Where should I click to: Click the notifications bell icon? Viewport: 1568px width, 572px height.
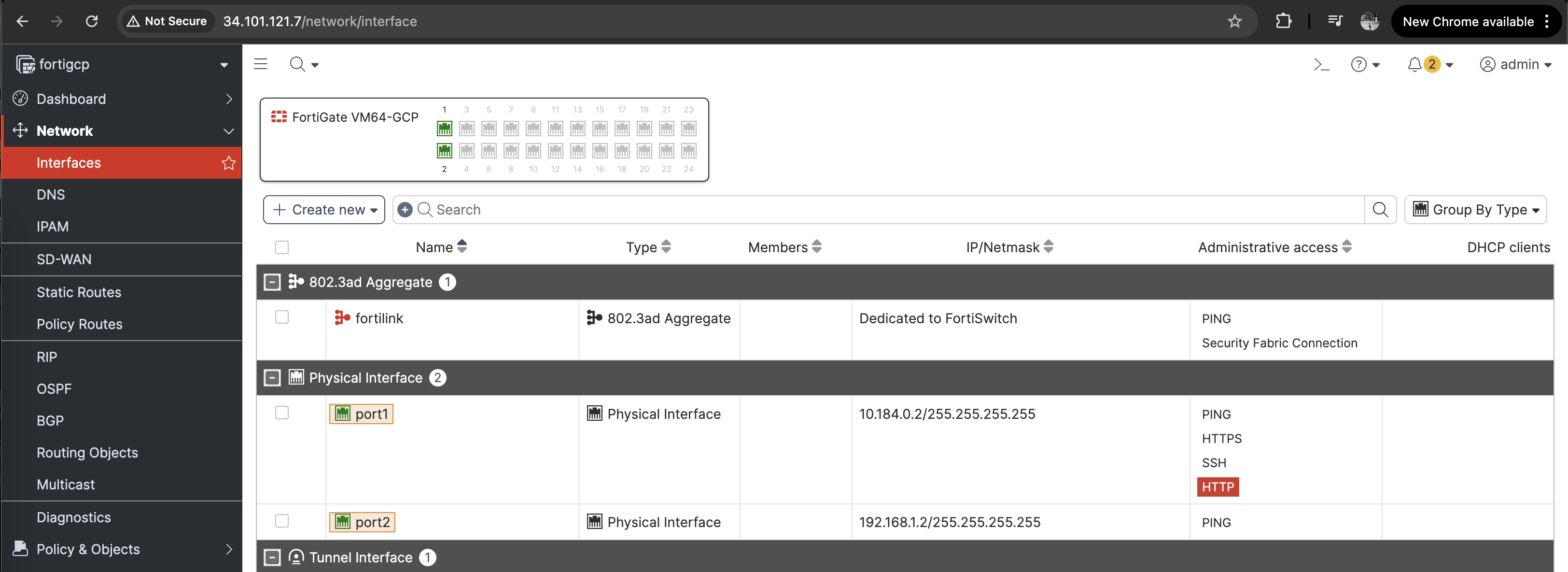click(1414, 65)
